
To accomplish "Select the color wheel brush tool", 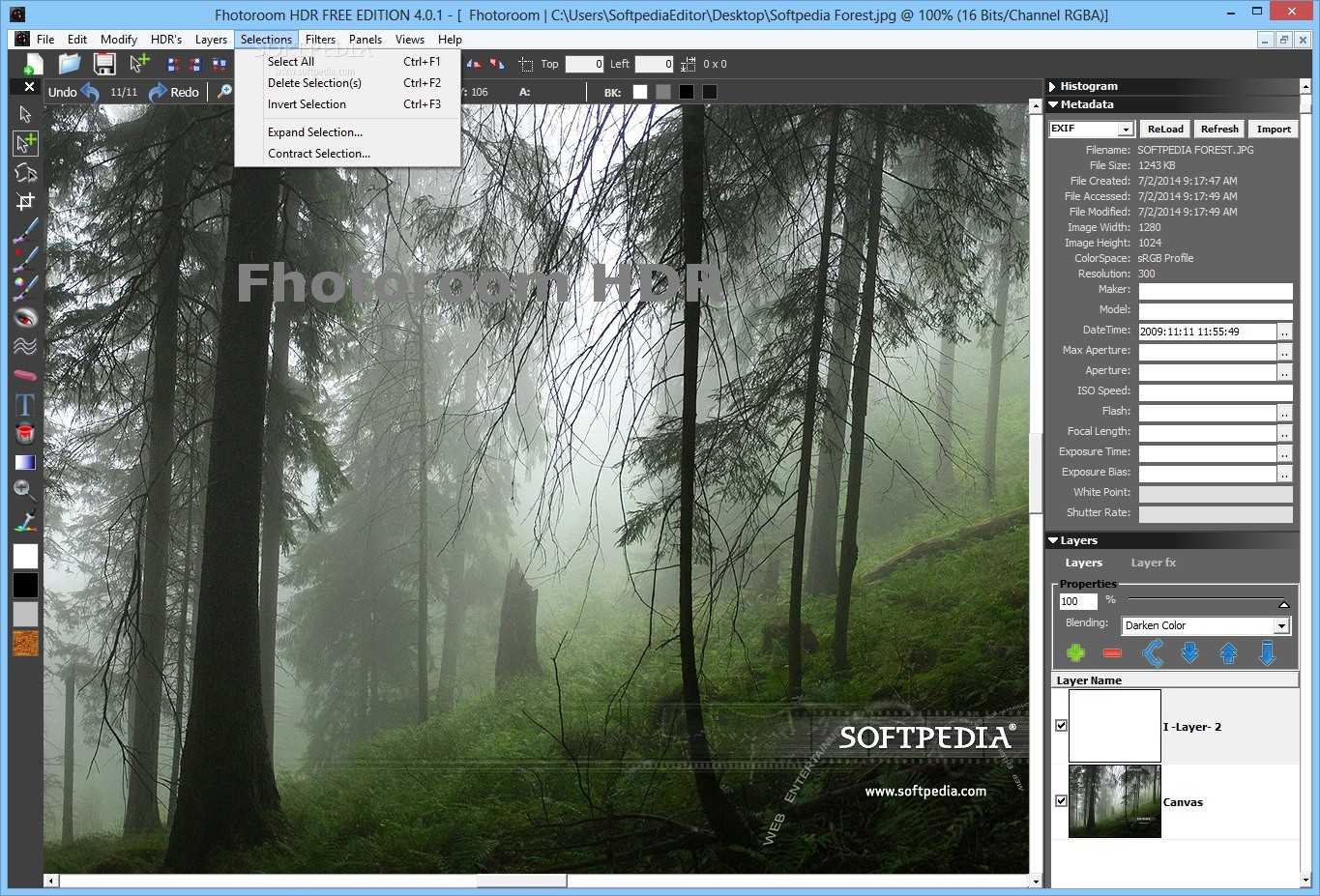I will [25, 288].
